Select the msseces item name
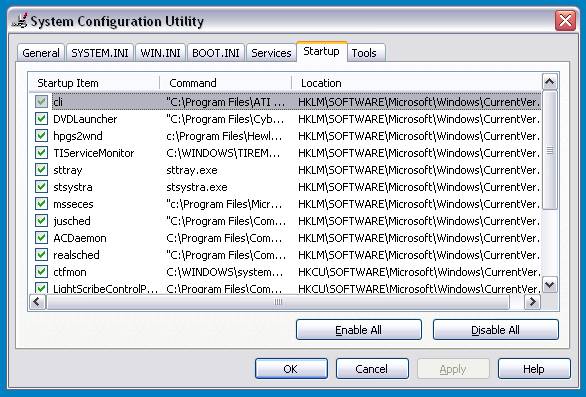The image size is (586, 397). [73, 204]
